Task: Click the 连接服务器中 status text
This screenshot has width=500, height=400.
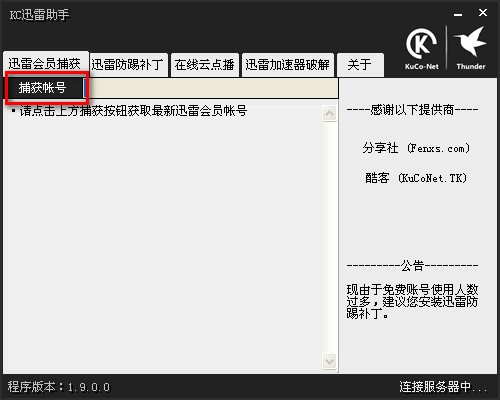Action: pos(443,387)
